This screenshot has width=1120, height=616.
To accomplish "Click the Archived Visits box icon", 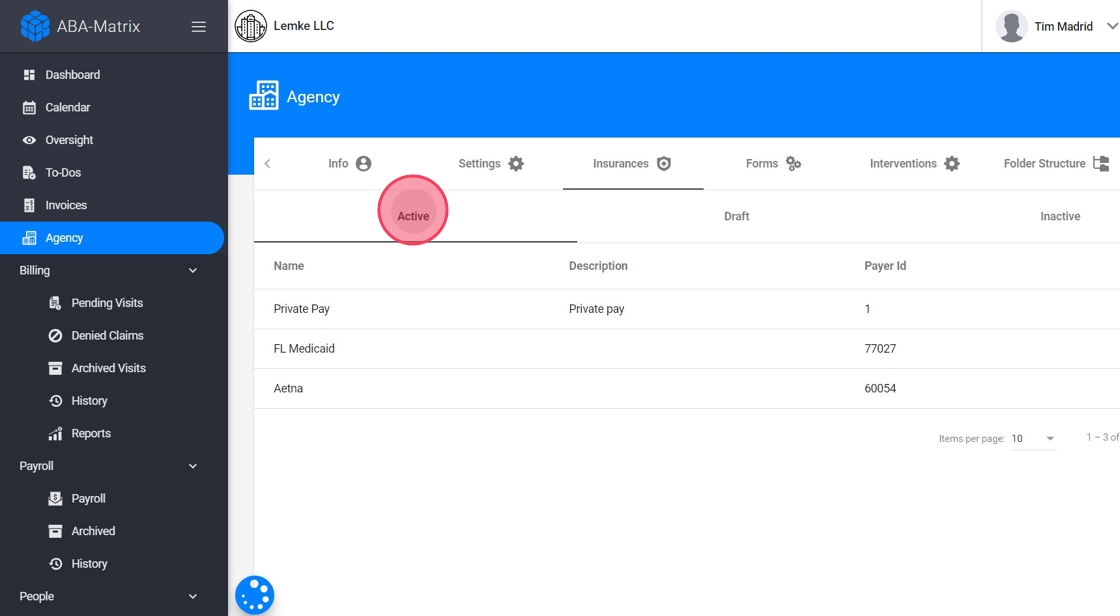I will [x=55, y=368].
